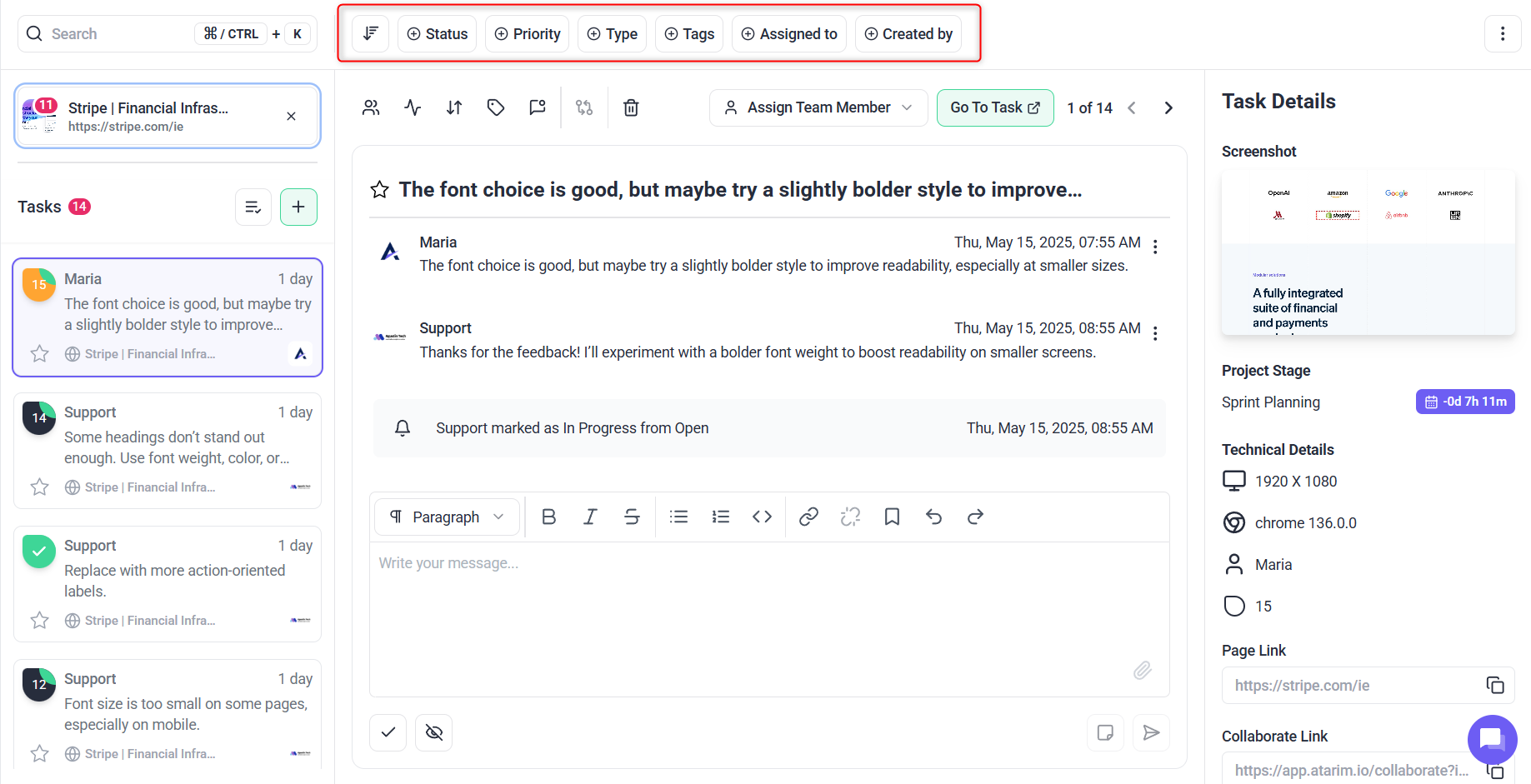Image resolution: width=1531 pixels, height=784 pixels.
Task: Click the attachment paperclip icon
Action: (1142, 670)
